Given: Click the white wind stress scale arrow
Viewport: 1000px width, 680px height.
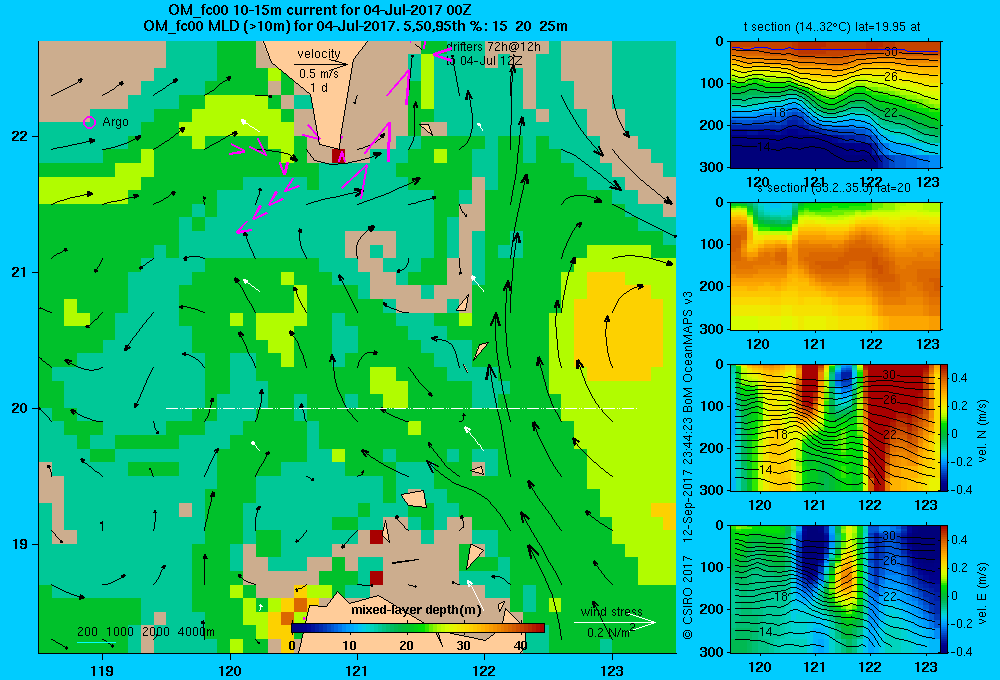Looking at the screenshot, I should [x=615, y=623].
